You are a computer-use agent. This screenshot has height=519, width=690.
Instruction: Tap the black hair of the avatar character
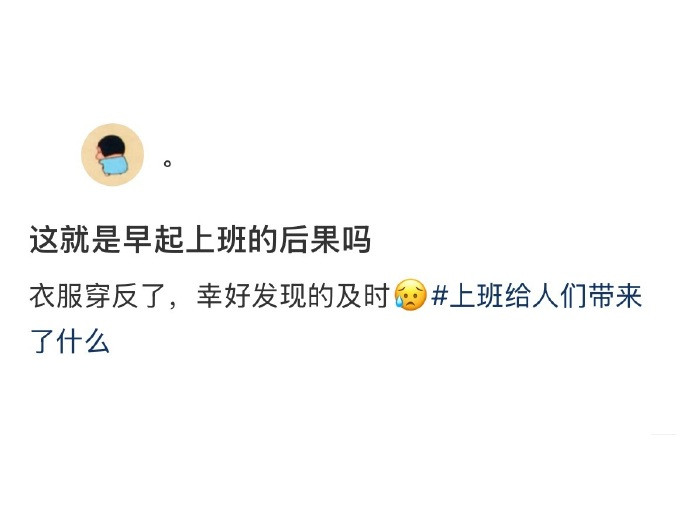[x=111, y=146]
